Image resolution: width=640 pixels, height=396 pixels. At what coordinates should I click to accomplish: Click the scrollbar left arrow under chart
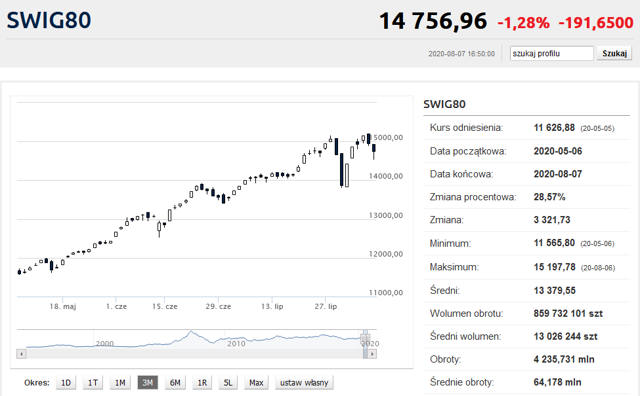22,354
